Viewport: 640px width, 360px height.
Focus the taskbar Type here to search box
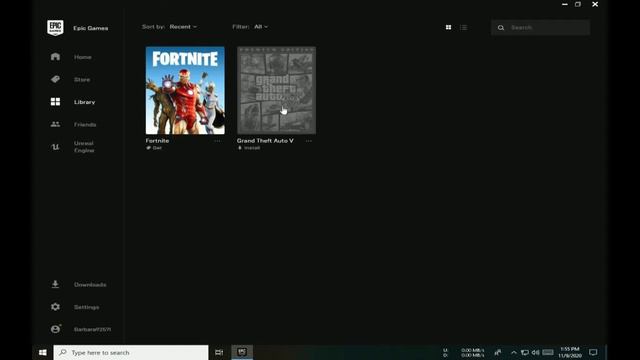click(x=131, y=352)
